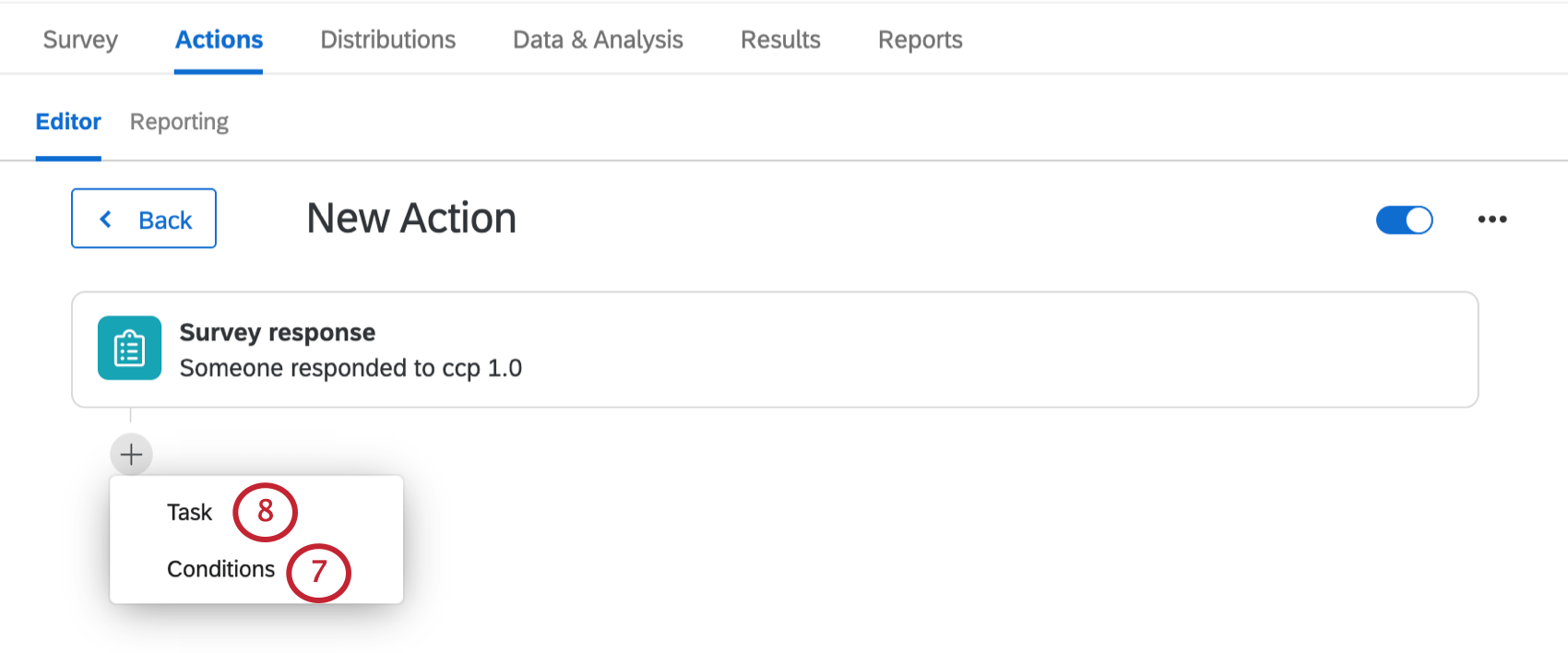The width and height of the screenshot is (1568, 653).
Task: Click the Actions tab
Action: tap(219, 40)
